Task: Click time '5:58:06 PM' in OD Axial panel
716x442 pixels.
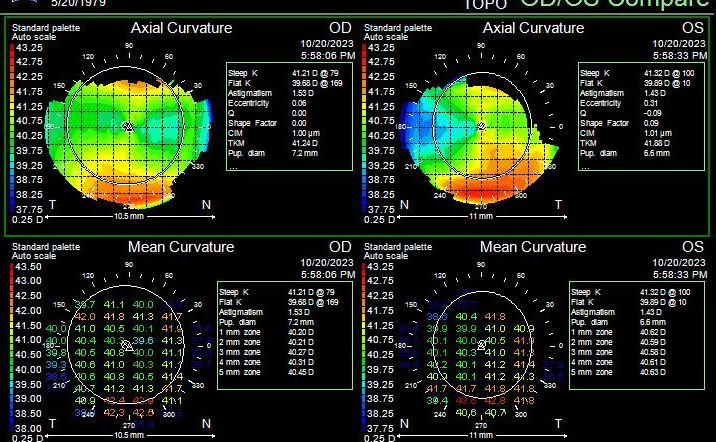Action: click(x=327, y=56)
